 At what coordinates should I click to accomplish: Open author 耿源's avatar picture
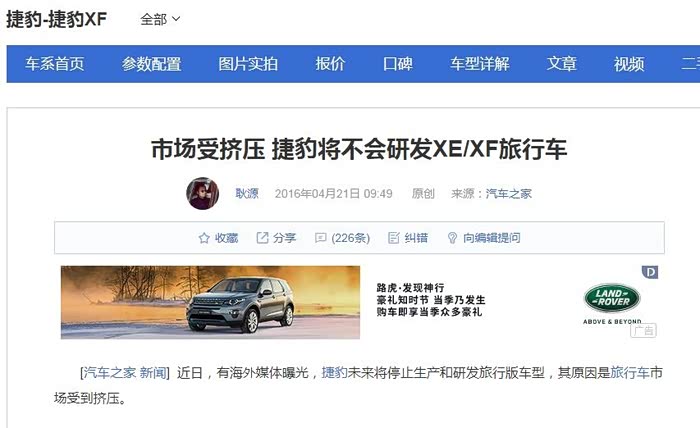click(x=203, y=193)
